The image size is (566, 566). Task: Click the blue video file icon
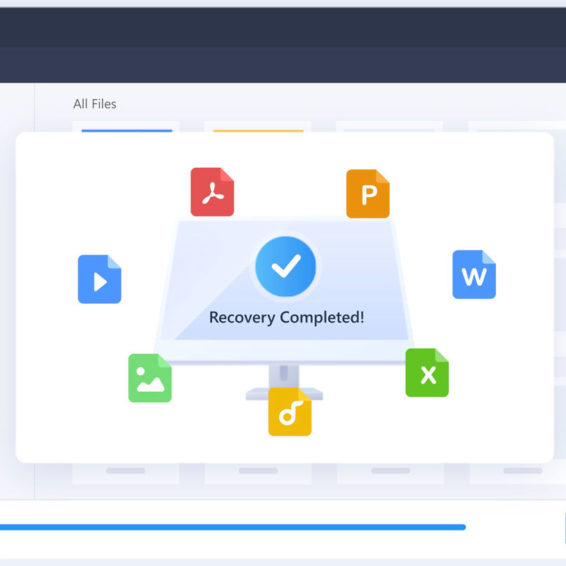tap(100, 279)
